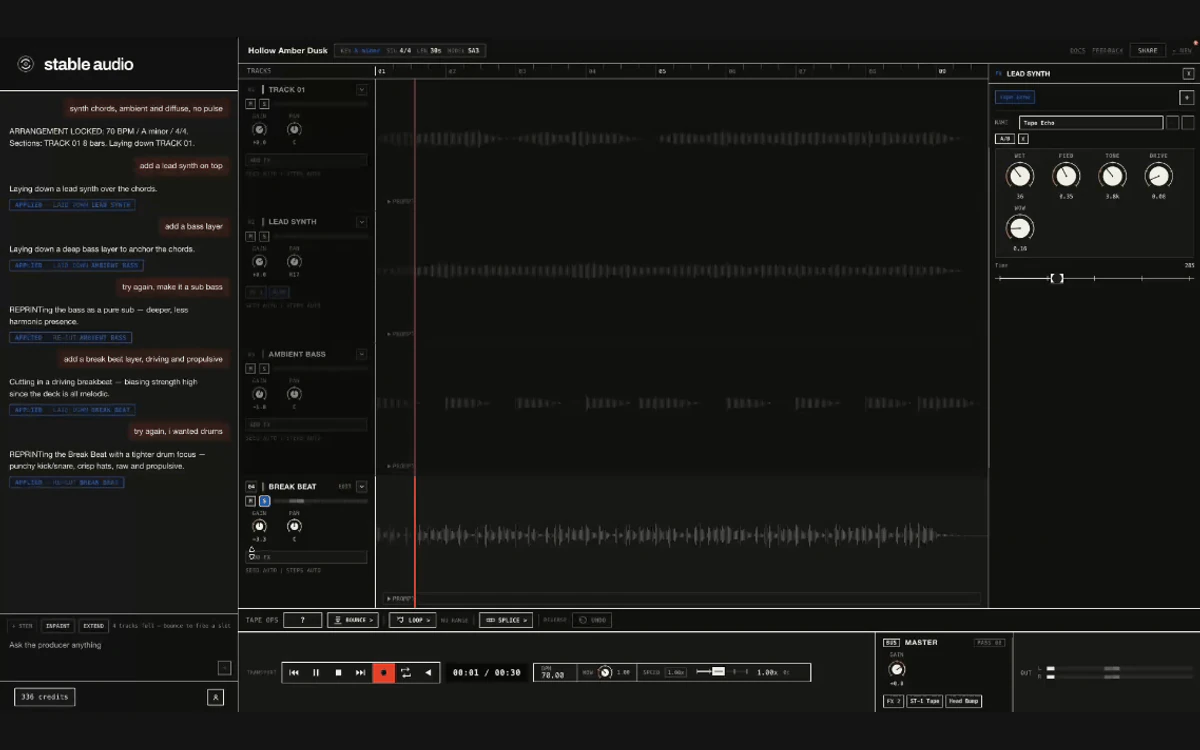Adjust the Time slider in Tape Echo

point(1056,278)
